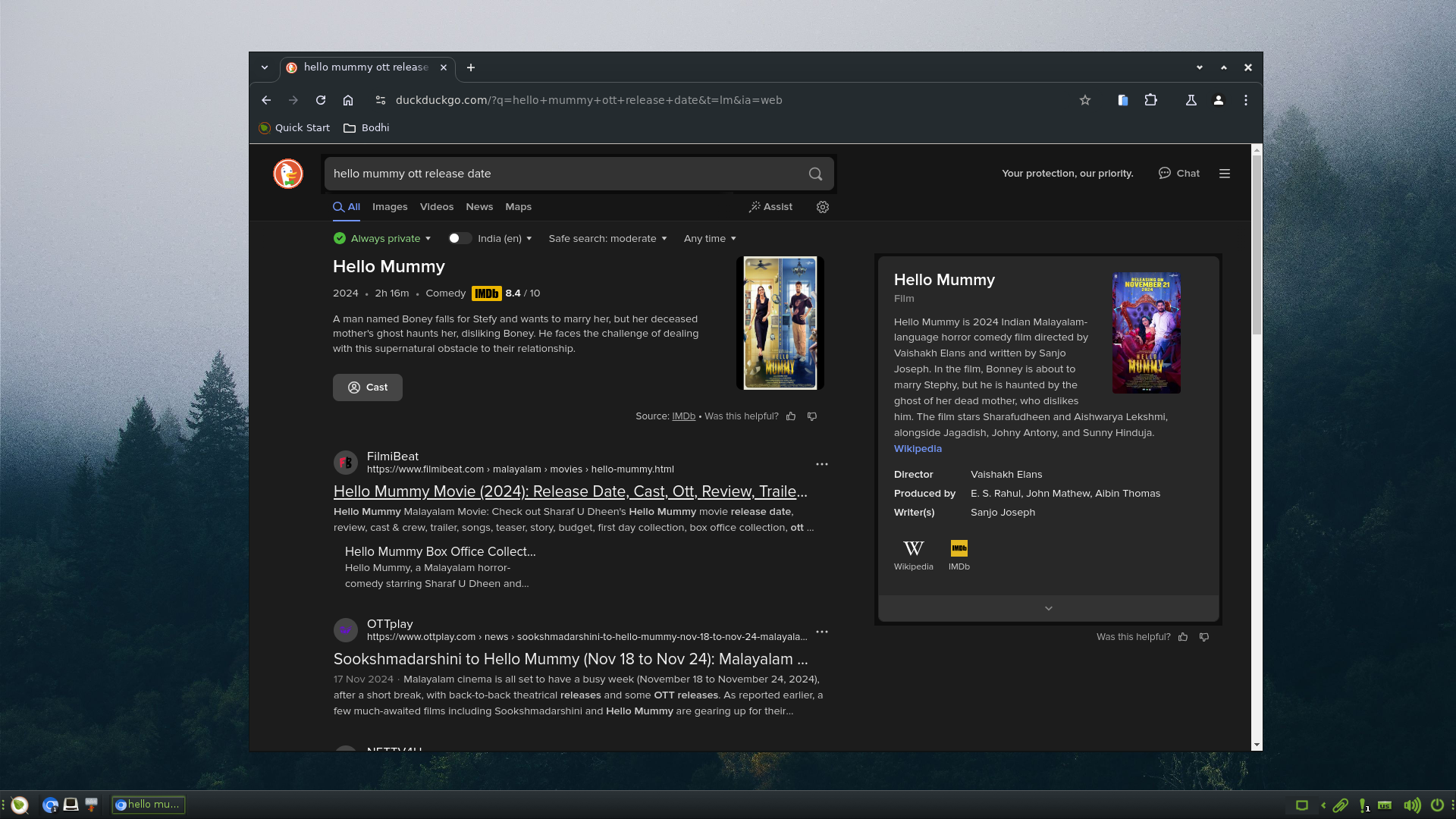1456x819 pixels.
Task: Reload the page
Action: pos(321,100)
